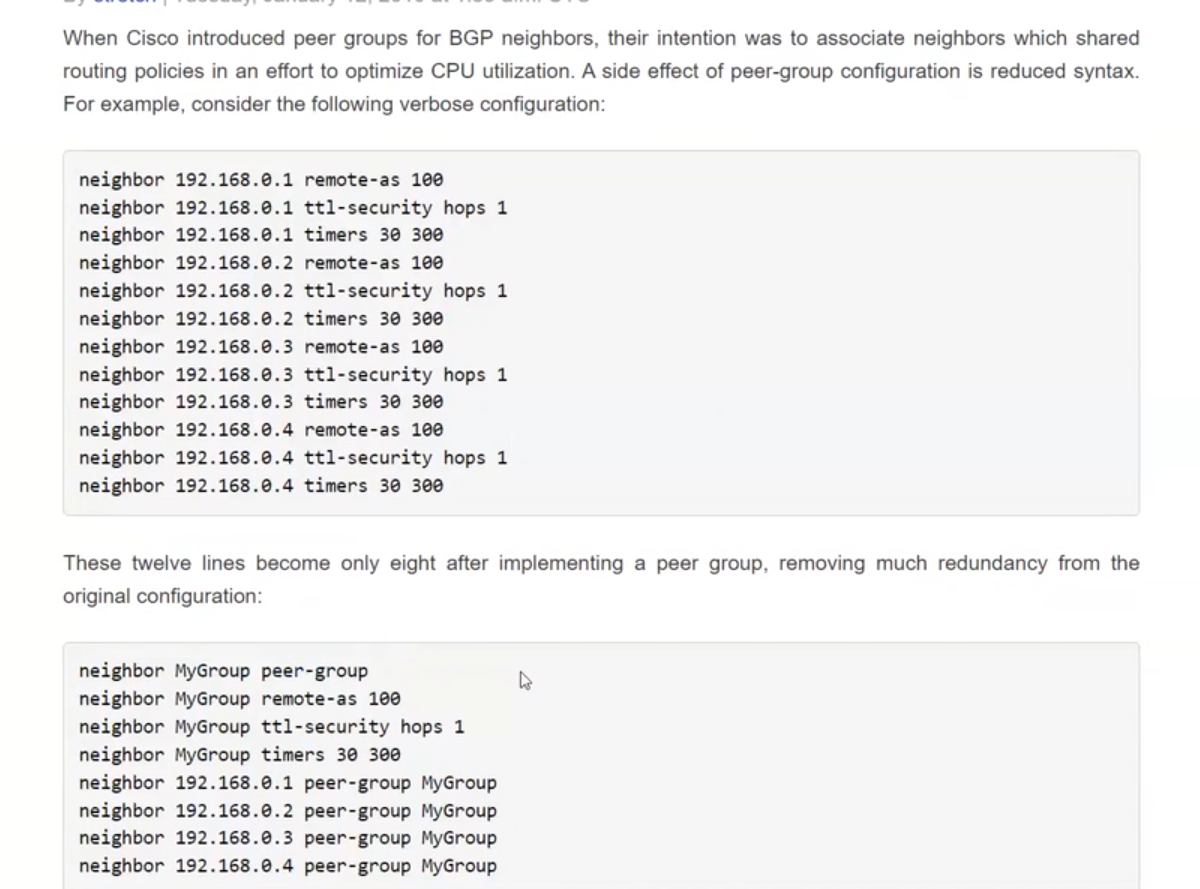Click the 'neighbor 192.168.0.3 ttl-security hops 1' line
The image size is (1200, 889).
292,375
